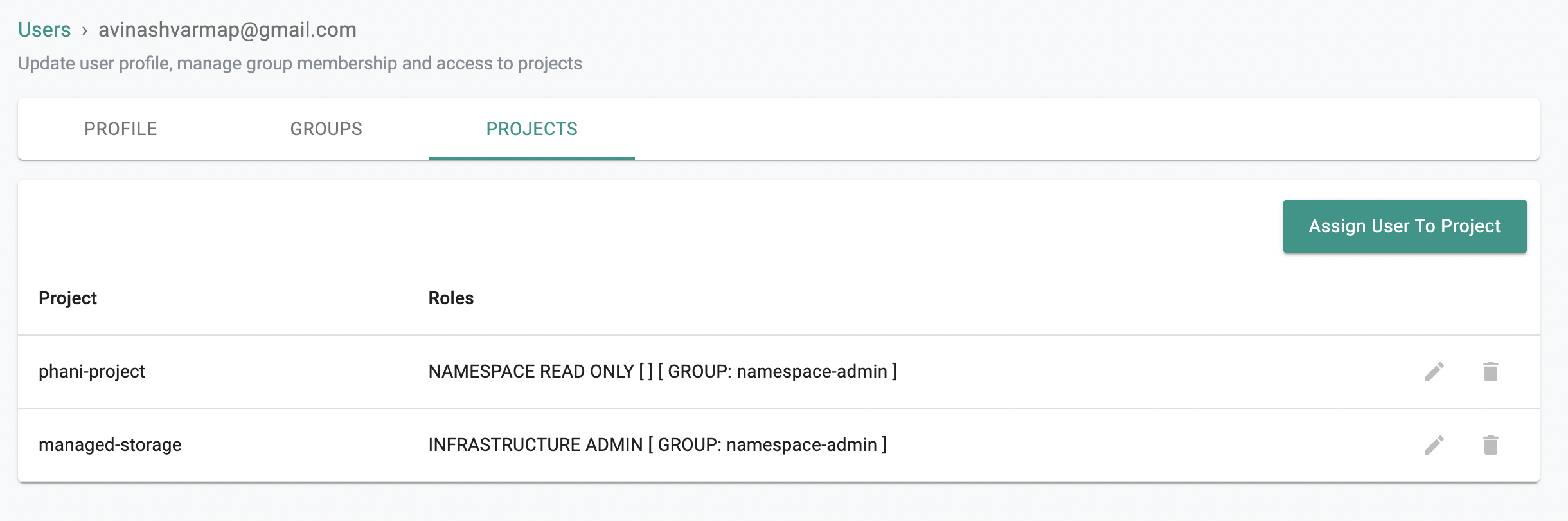Click the managed-storage project name
The width and height of the screenshot is (1568, 521).
(110, 445)
